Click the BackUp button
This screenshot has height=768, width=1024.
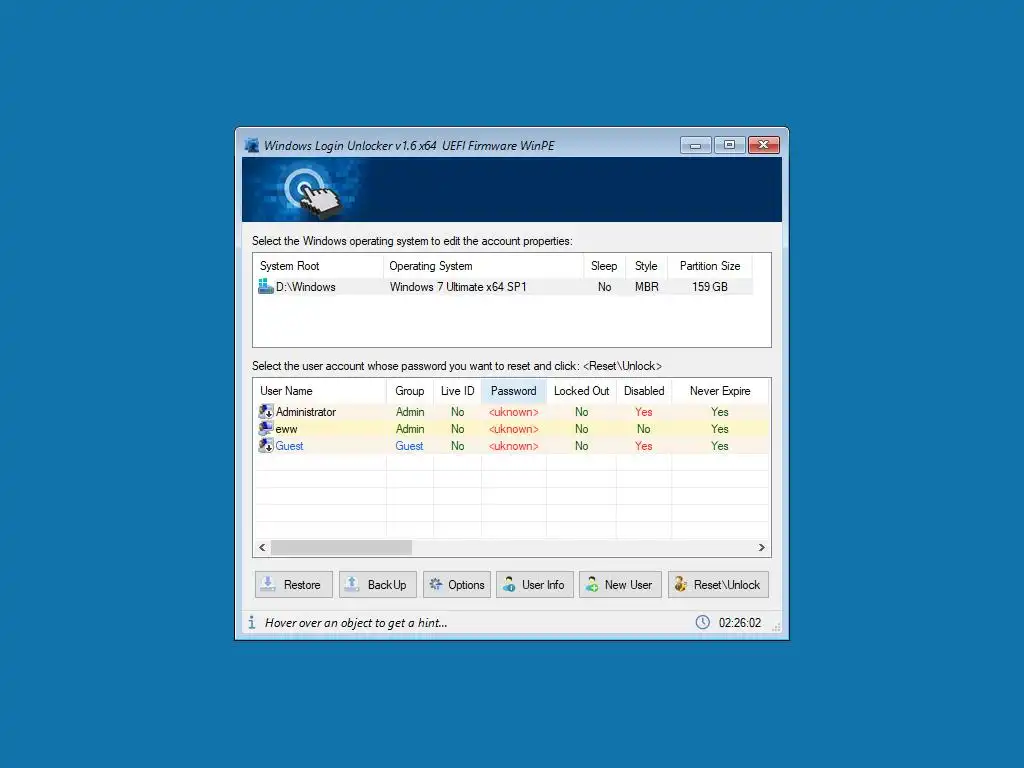tap(377, 584)
